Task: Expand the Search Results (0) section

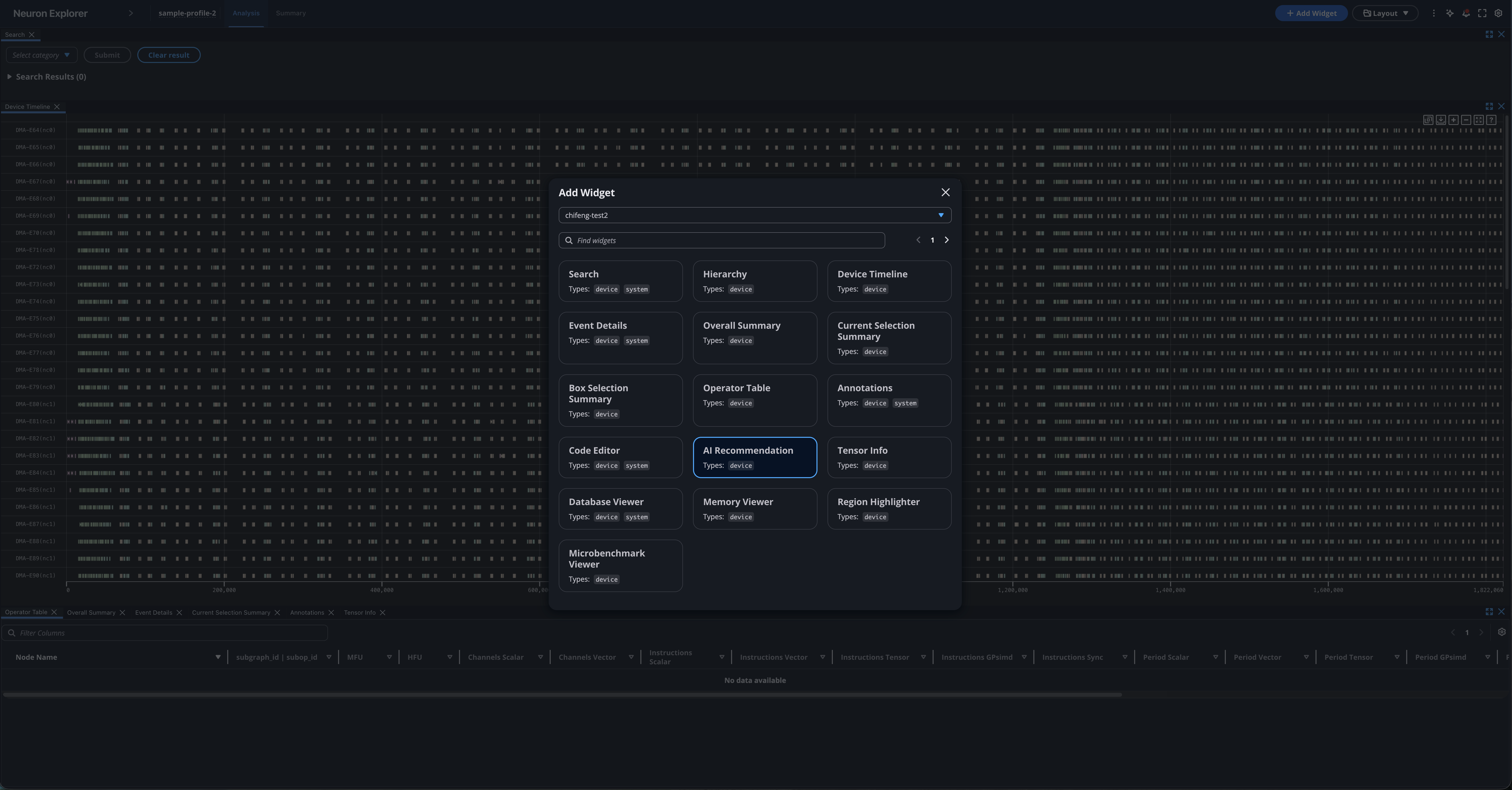Action: tap(9, 77)
